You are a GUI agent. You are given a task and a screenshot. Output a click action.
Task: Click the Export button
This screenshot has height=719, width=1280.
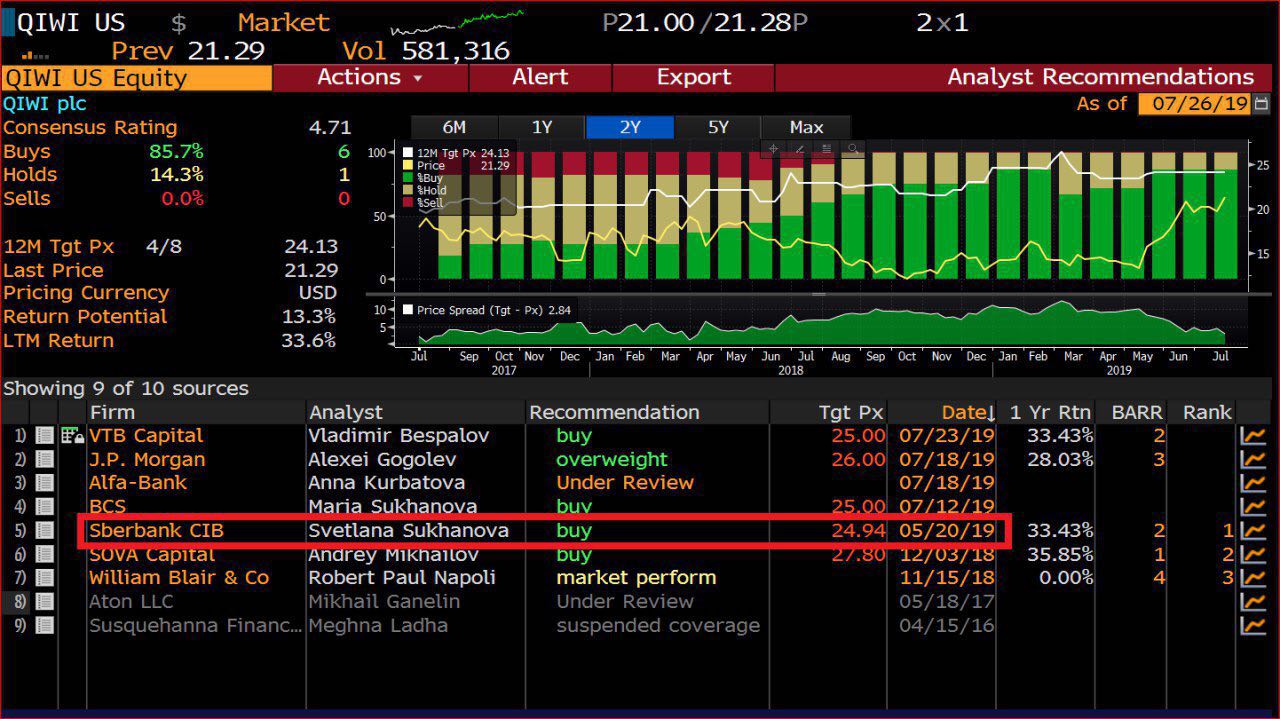[693, 77]
